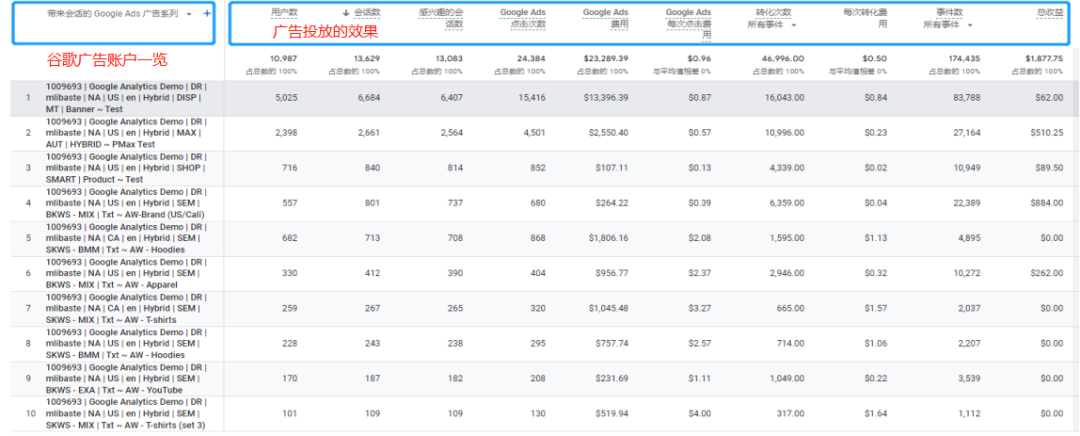Sort by the Google Ads 每次点击费用 header

(689, 23)
